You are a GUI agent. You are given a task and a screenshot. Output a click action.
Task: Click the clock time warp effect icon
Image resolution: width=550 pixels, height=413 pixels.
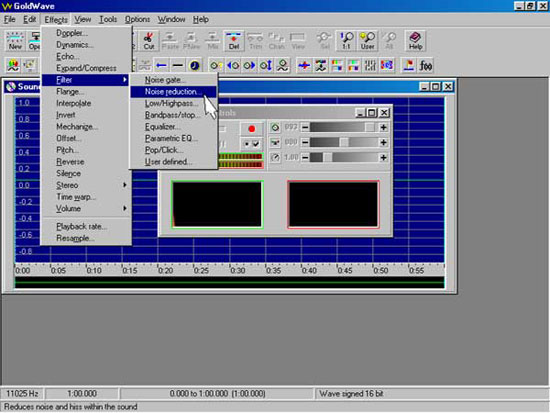(194, 65)
